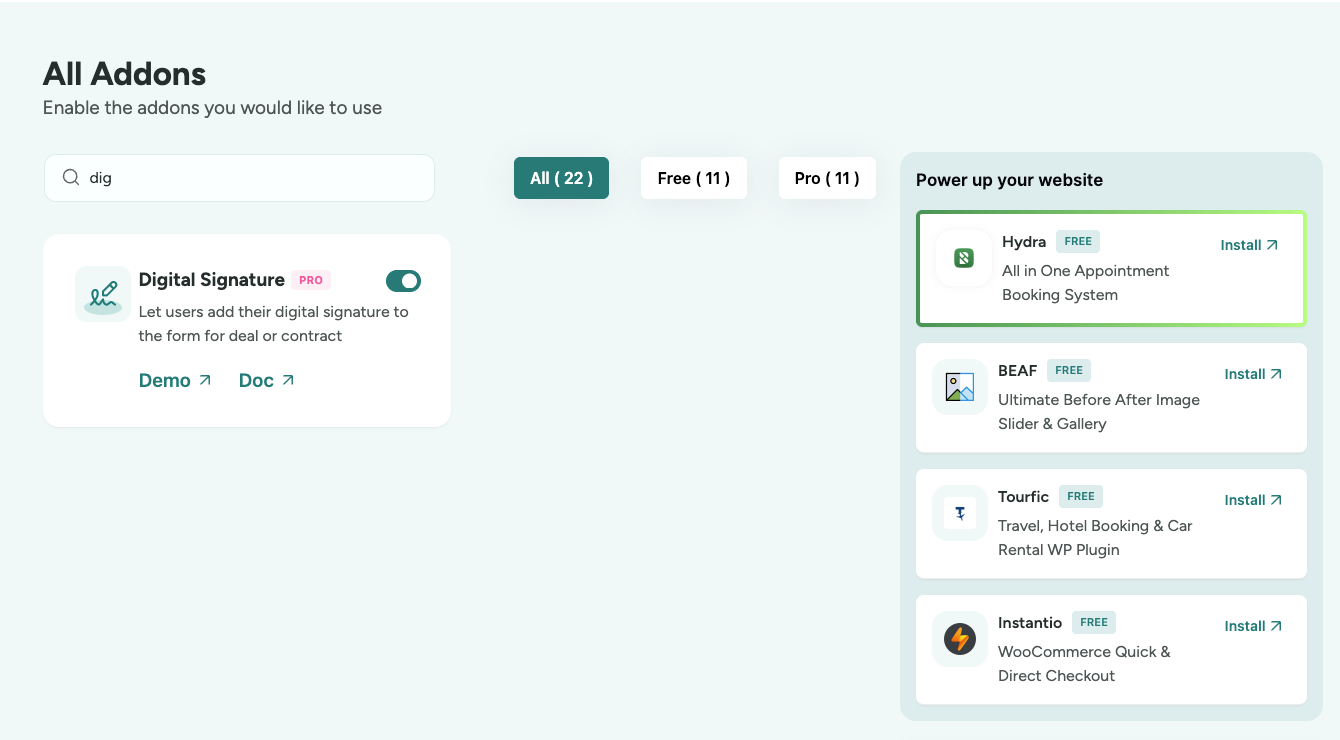1340x740 pixels.
Task: Click the Tourfic plugin logo
Action: point(959,513)
